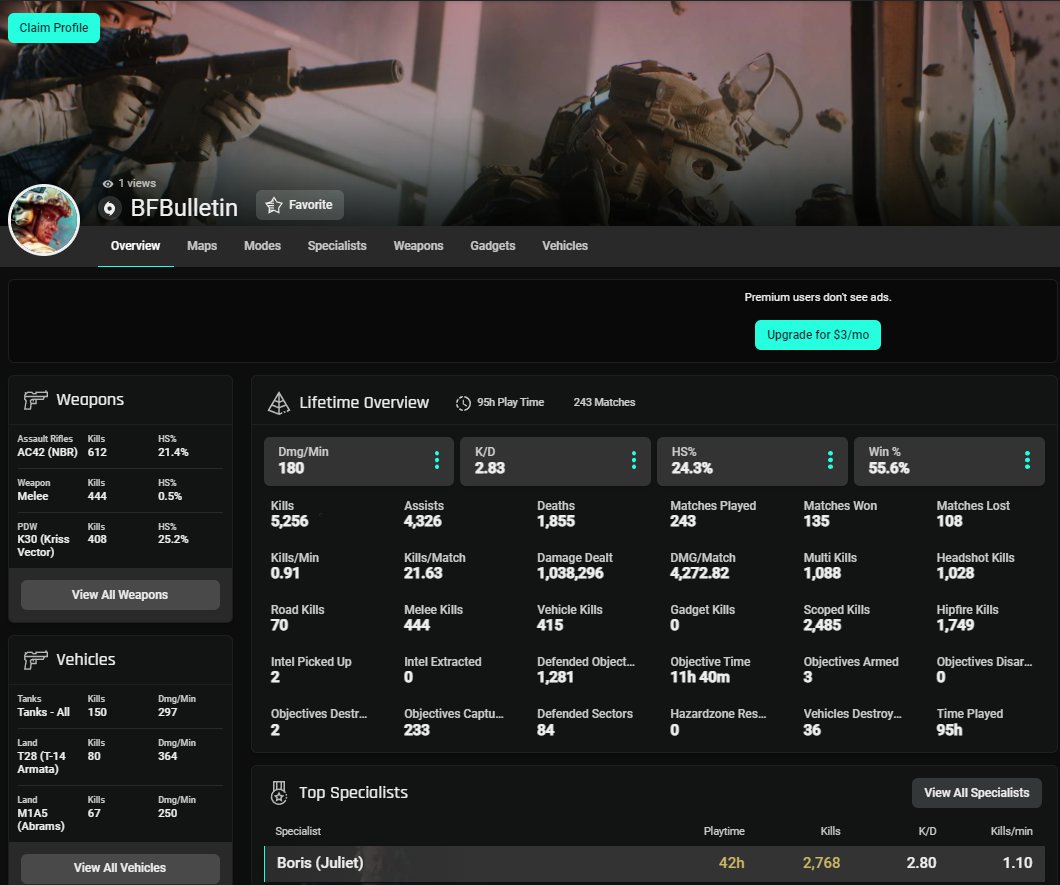Viewport: 1060px width, 885px height.
Task: Click the Origin platform icon beside BFBulletin
Action: tap(110, 208)
